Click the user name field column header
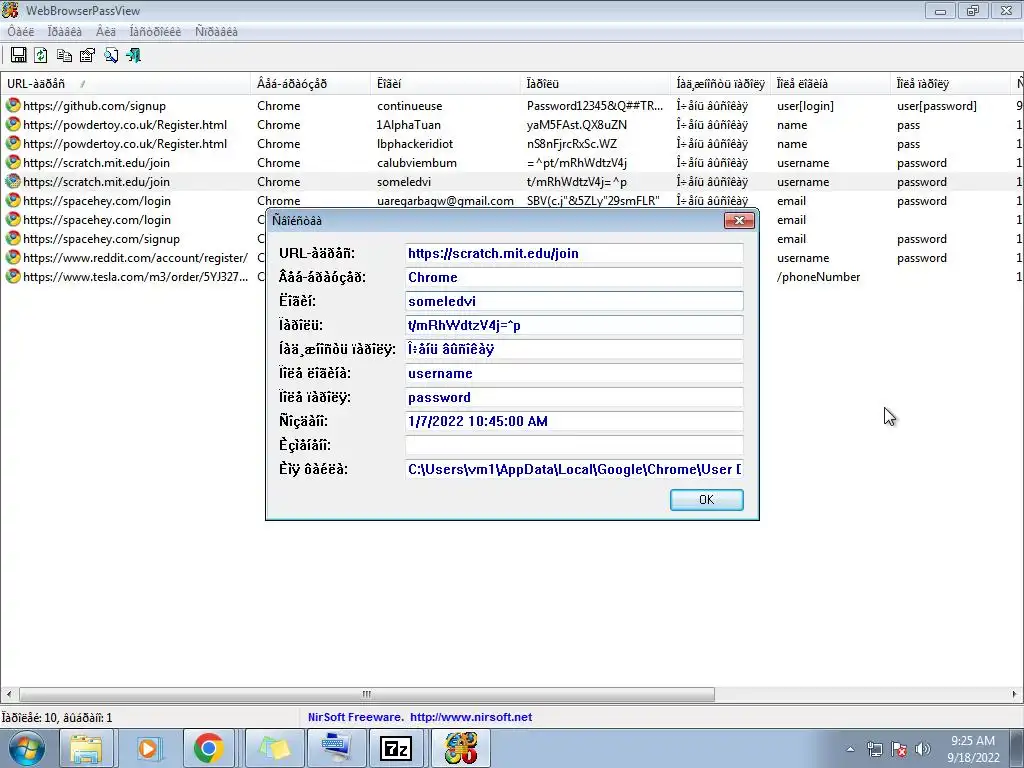This screenshot has width=1024, height=768. pos(830,84)
